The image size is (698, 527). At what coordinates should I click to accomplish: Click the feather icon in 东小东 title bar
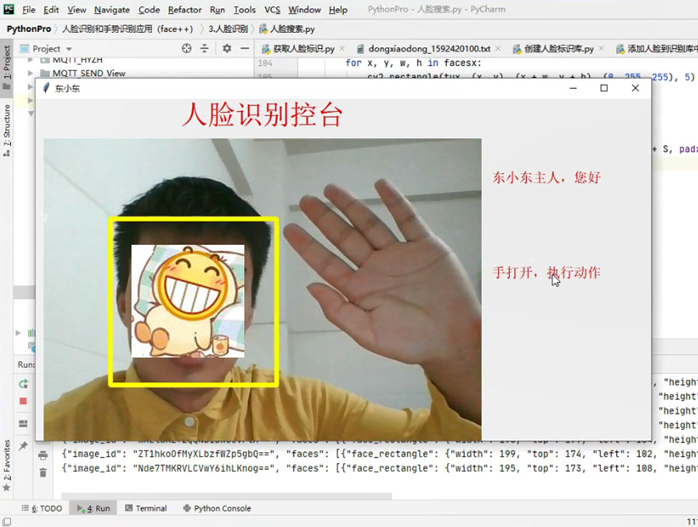click(x=45, y=88)
